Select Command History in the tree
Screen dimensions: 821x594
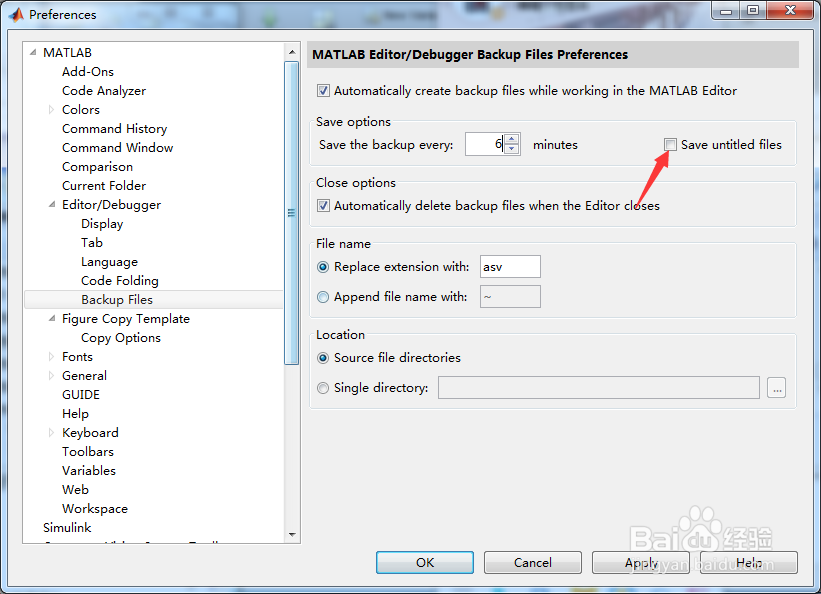coord(114,129)
